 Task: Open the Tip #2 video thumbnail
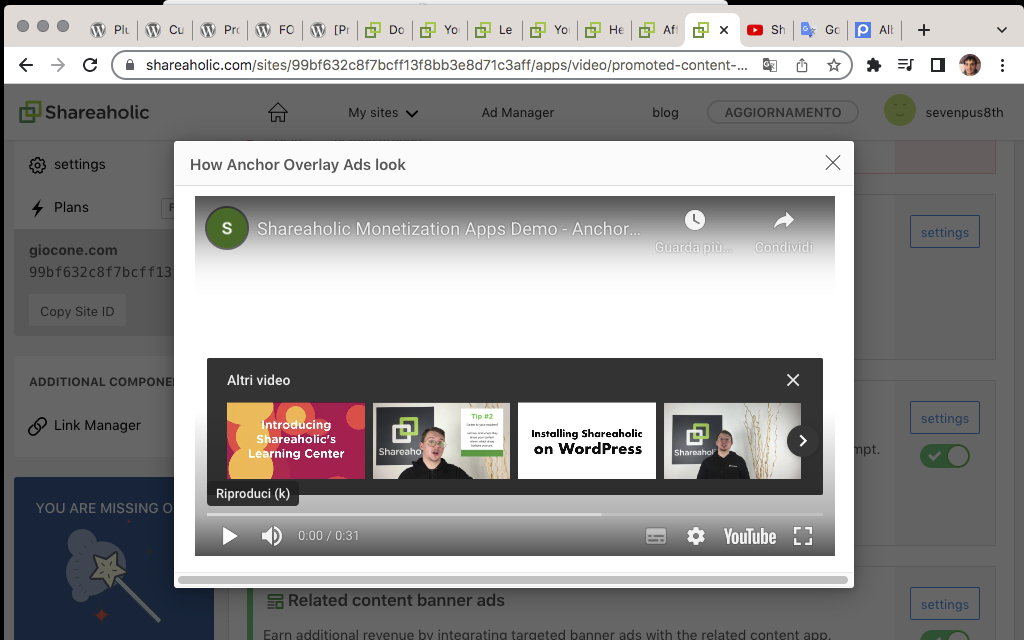(441, 441)
